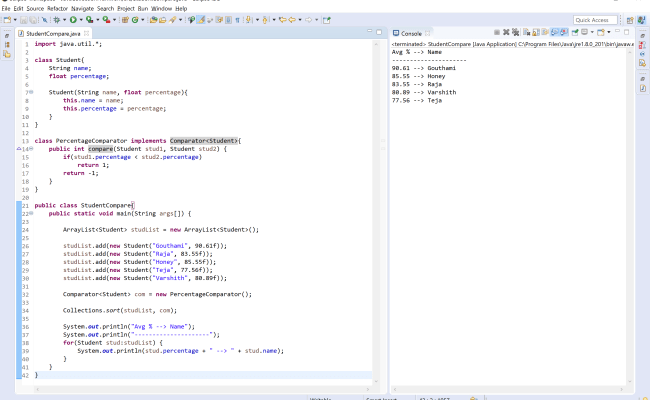
Task: Close the StudentCompare.java tab
Action: pos(86,33)
